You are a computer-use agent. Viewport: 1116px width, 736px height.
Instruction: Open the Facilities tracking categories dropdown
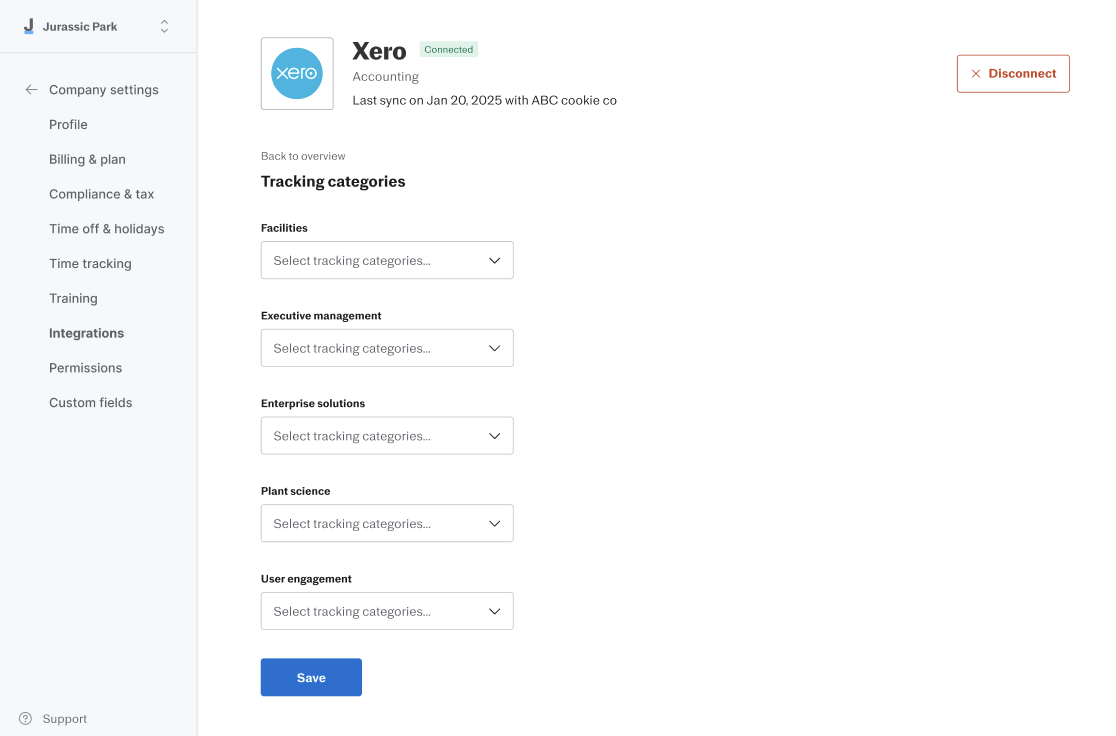[x=387, y=260]
